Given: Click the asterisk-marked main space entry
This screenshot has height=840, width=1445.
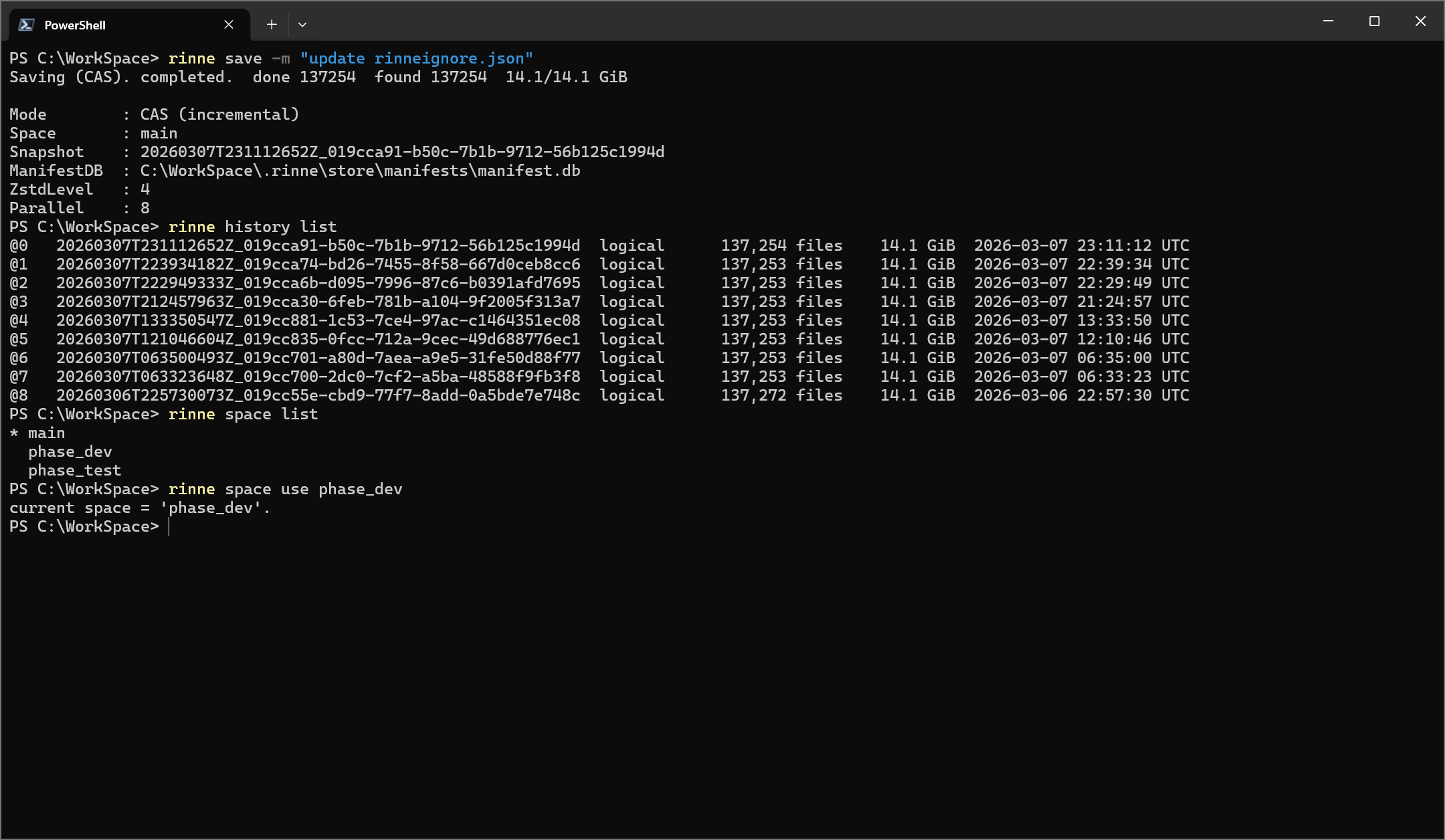Looking at the screenshot, I should click(x=37, y=433).
